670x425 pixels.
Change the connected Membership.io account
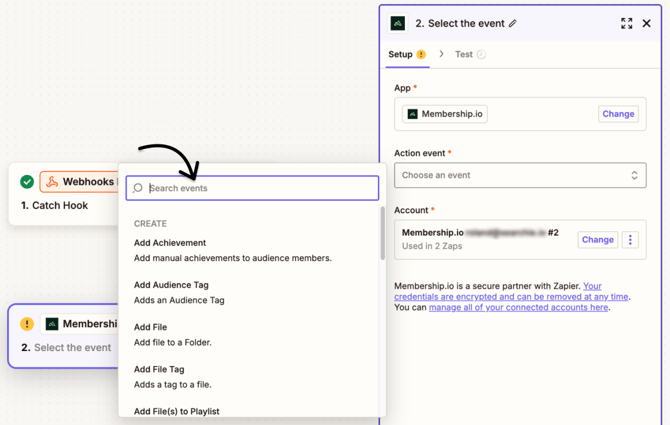[597, 240]
